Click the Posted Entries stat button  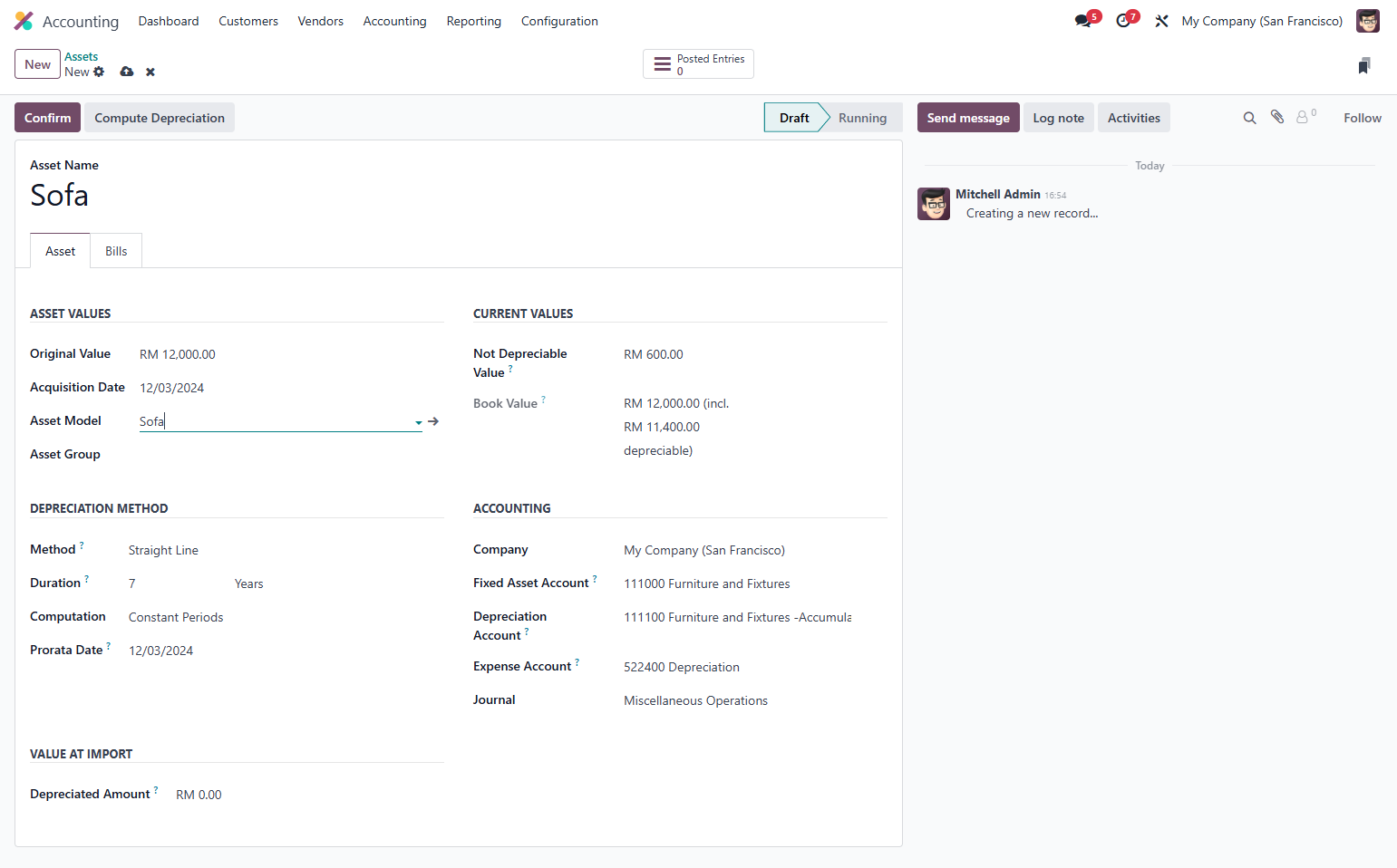[x=698, y=64]
